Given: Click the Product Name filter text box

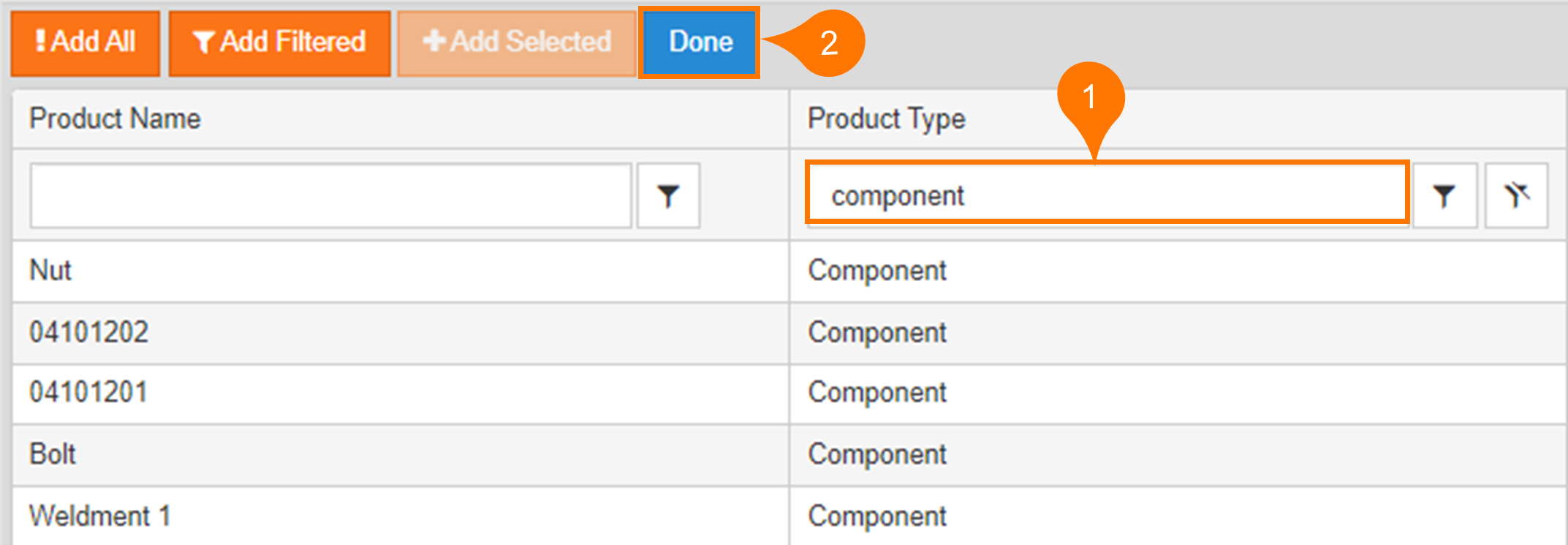Looking at the screenshot, I should (330, 196).
